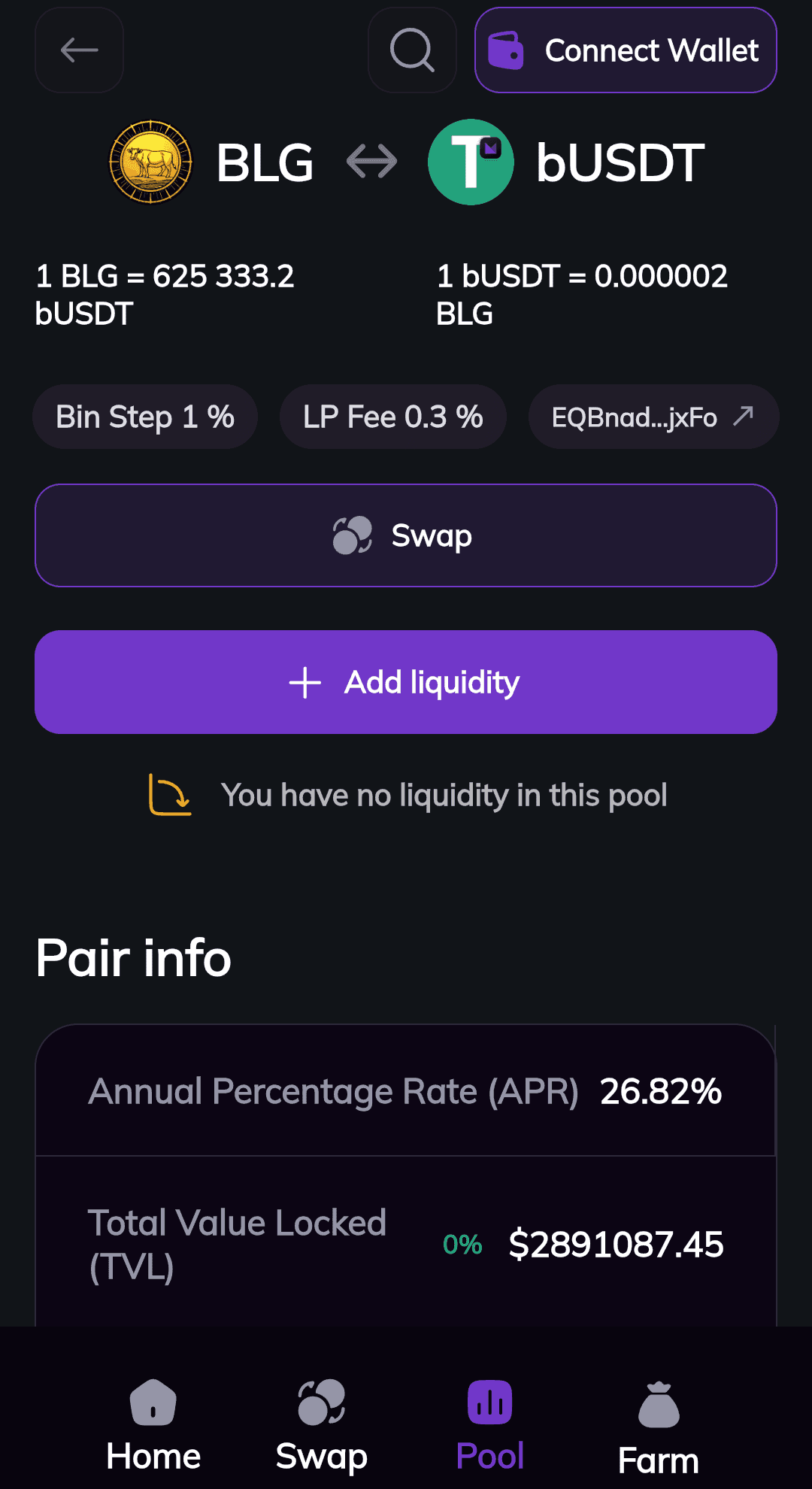Tap the external link arrow on the address chip
812x1489 pixels.
pos(744,415)
